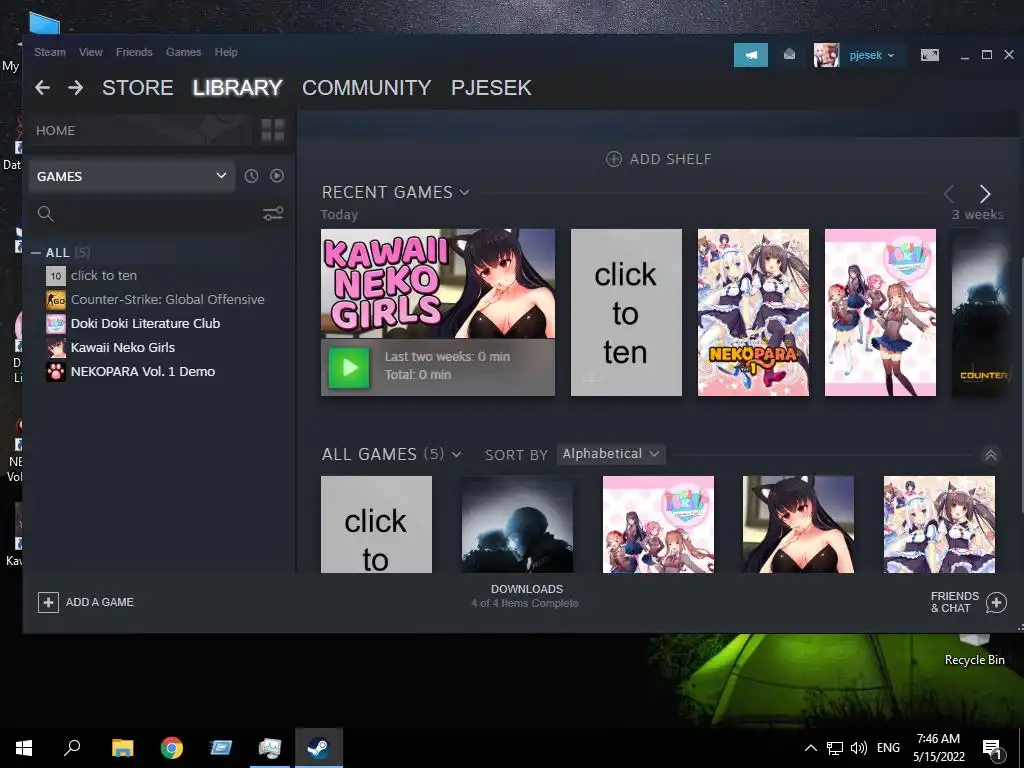
Task: Open the taskbar clock and date
Action: tap(938, 748)
